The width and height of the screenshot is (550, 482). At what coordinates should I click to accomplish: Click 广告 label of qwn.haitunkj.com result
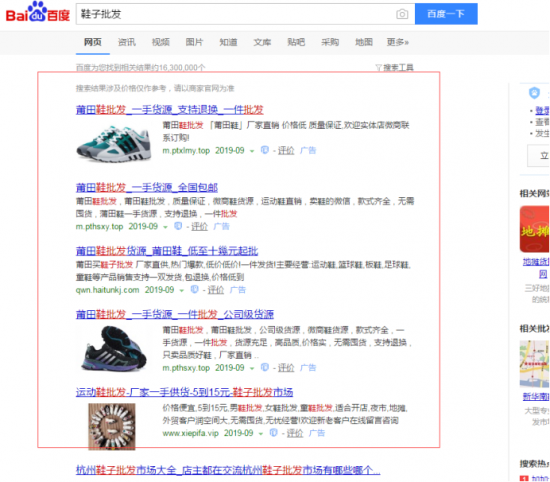[x=238, y=290]
